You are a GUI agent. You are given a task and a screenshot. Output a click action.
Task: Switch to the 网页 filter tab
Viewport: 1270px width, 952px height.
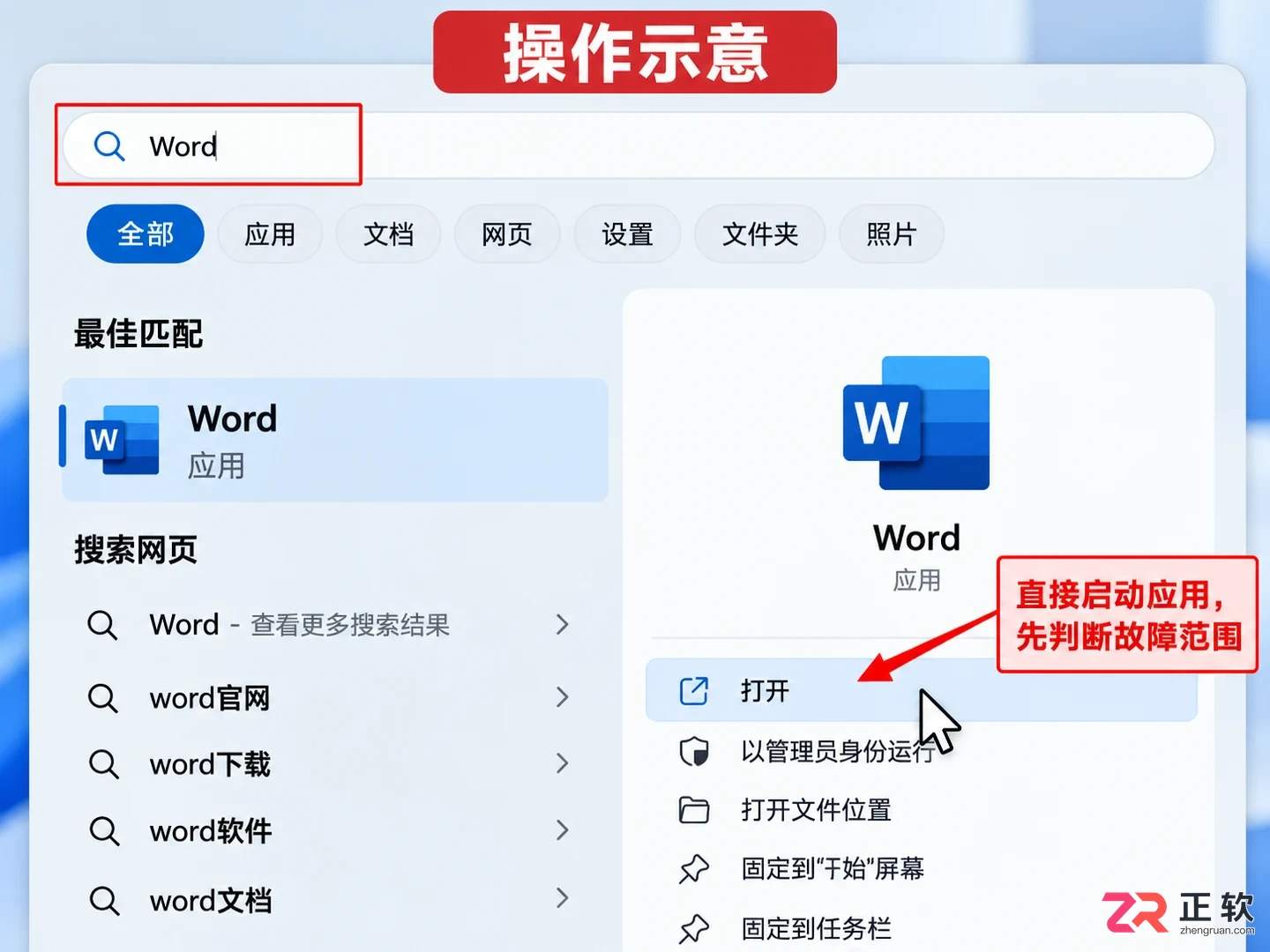coord(507,234)
